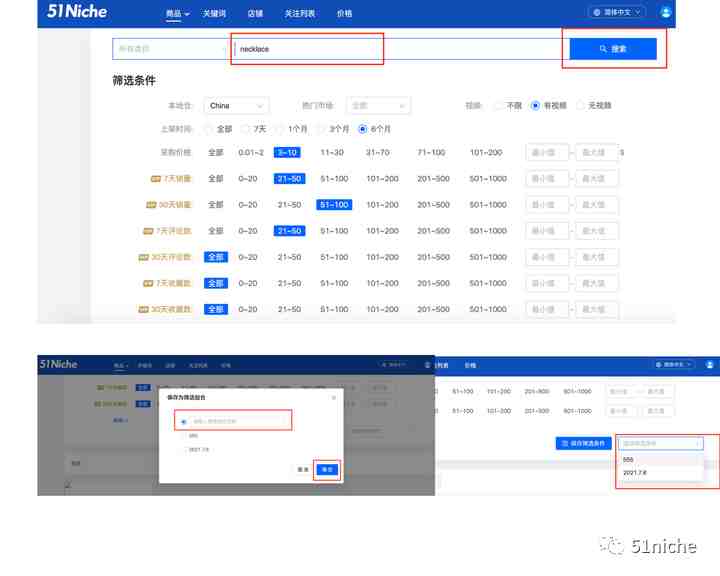Click 确定 in the save filter dialog
The width and height of the screenshot is (720, 576).
[327, 469]
